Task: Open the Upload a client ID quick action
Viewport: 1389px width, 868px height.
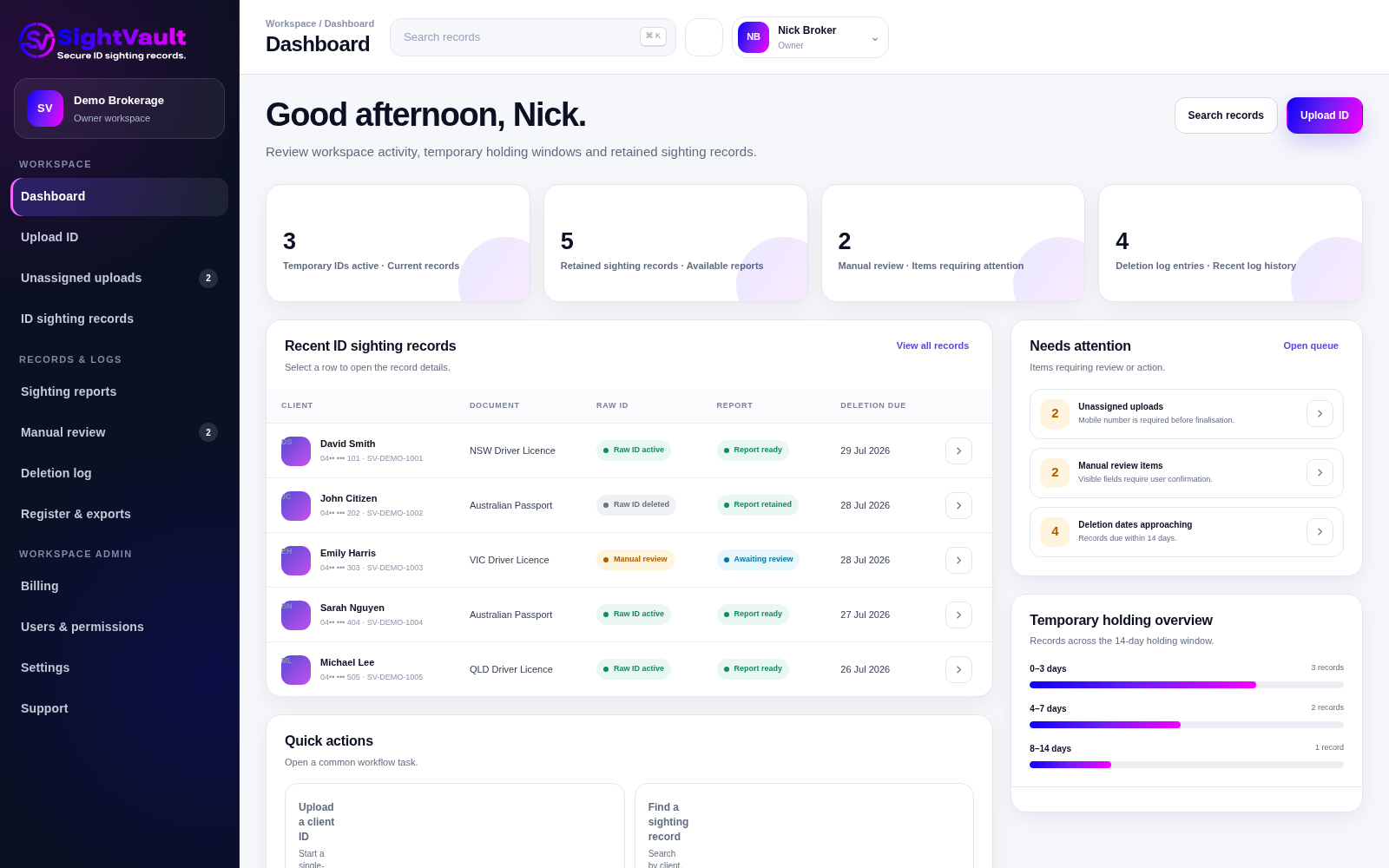Action: coord(455,825)
